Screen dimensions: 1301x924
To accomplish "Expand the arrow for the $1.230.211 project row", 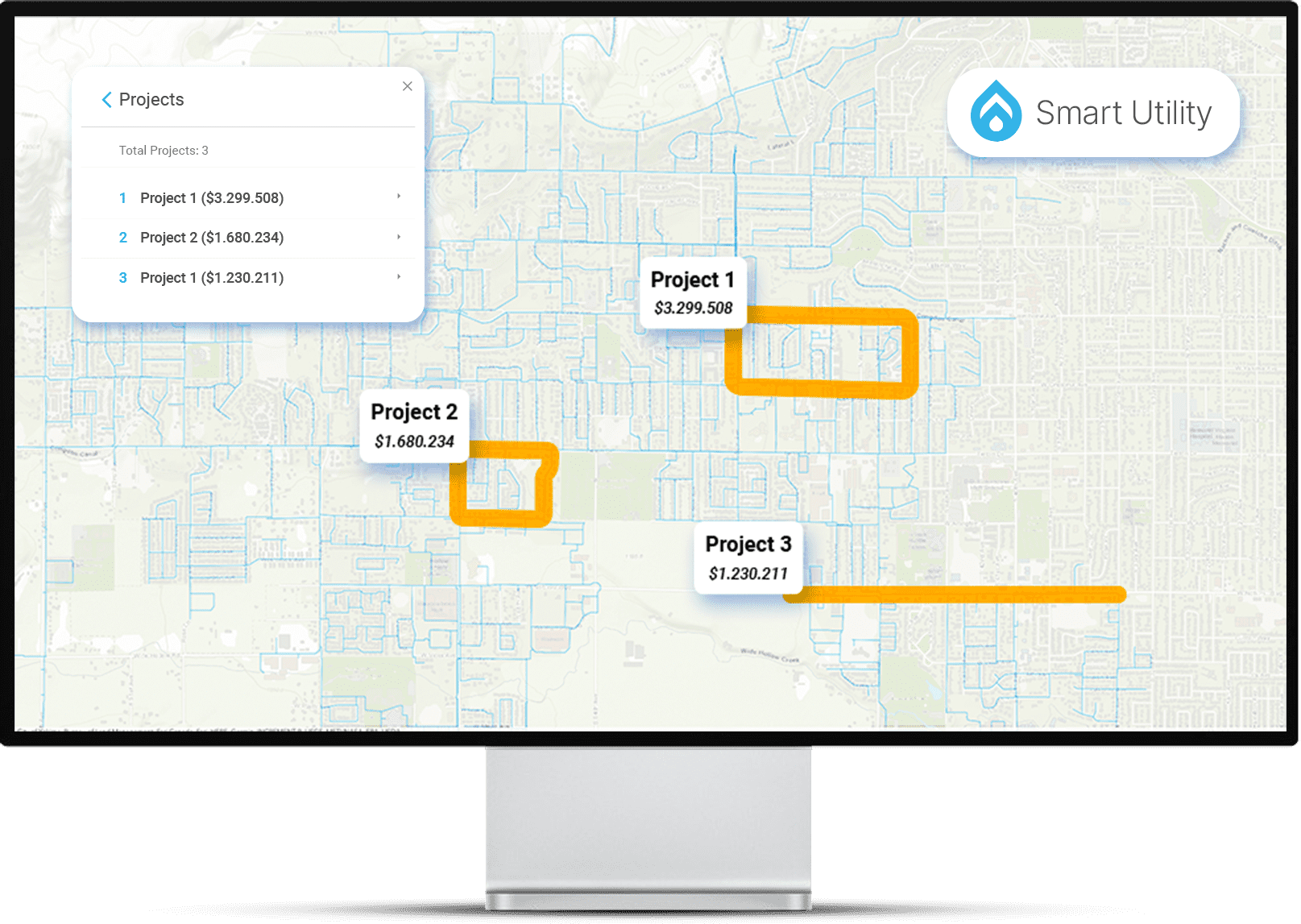I will (399, 277).
